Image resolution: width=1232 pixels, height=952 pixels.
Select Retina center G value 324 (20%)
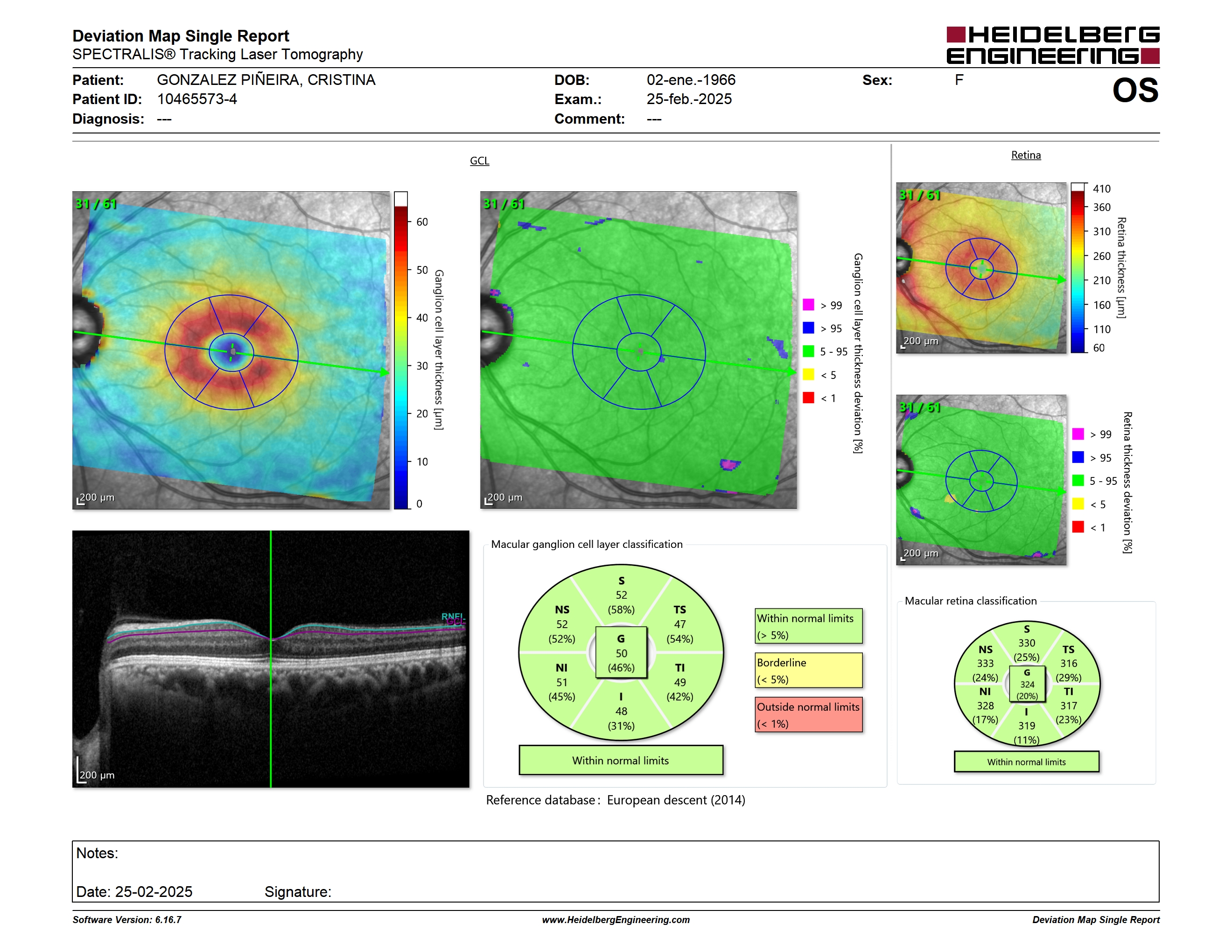1027,684
